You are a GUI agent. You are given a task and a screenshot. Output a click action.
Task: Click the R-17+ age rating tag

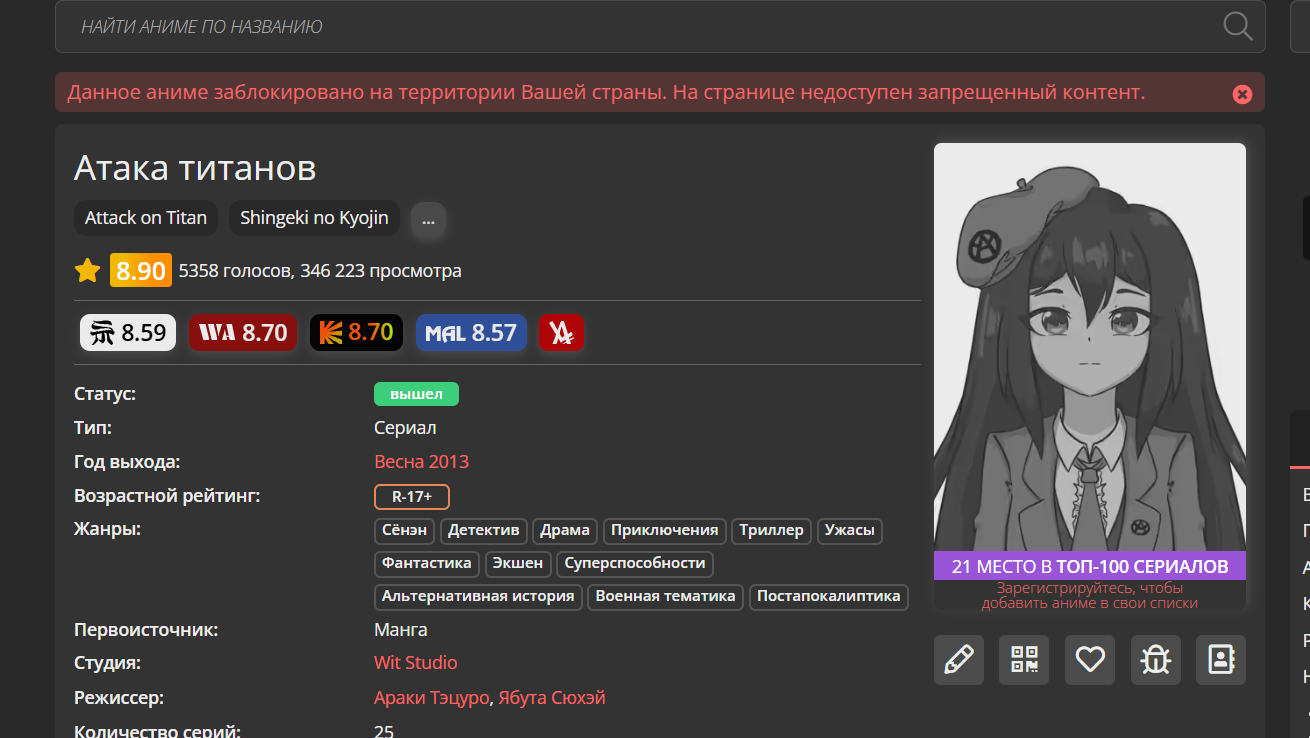tap(412, 497)
